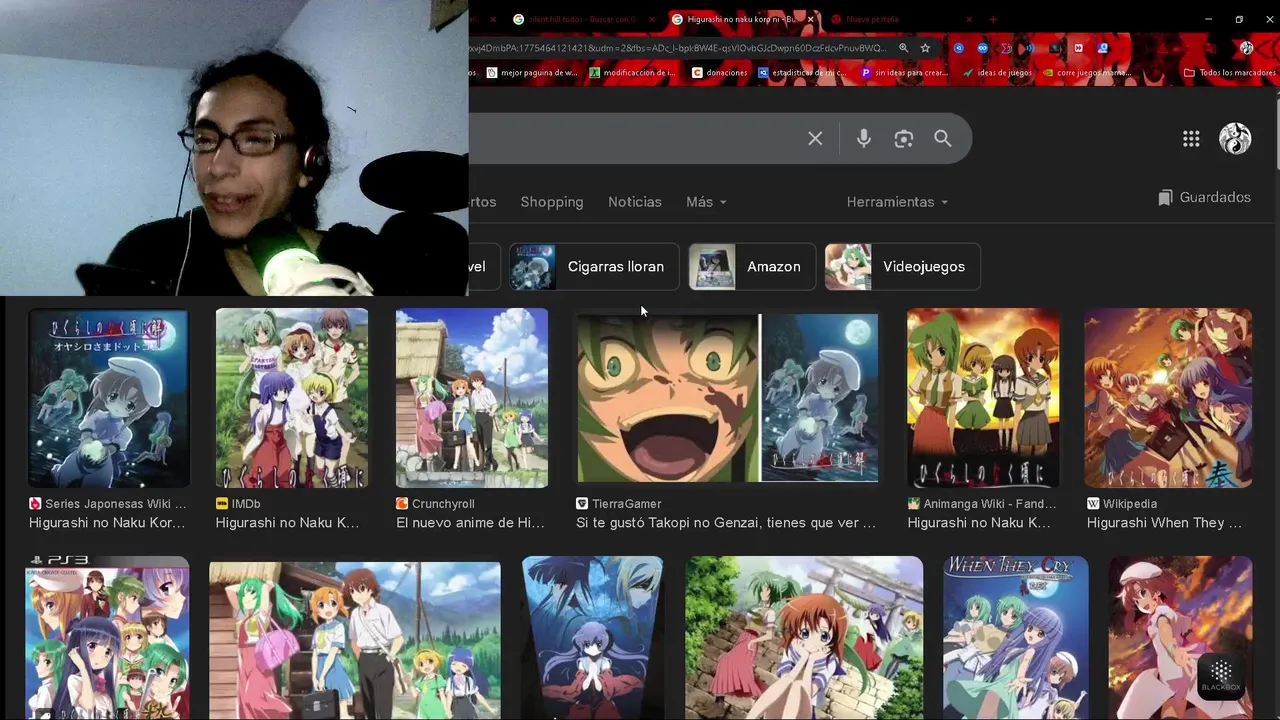Open the Shopping search tab

coord(552,202)
